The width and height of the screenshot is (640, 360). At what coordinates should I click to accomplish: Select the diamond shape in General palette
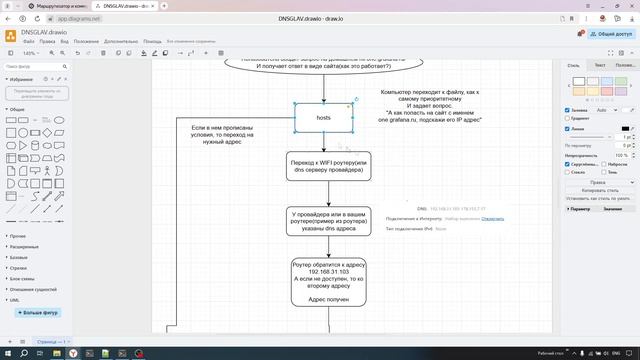(x=47, y=133)
